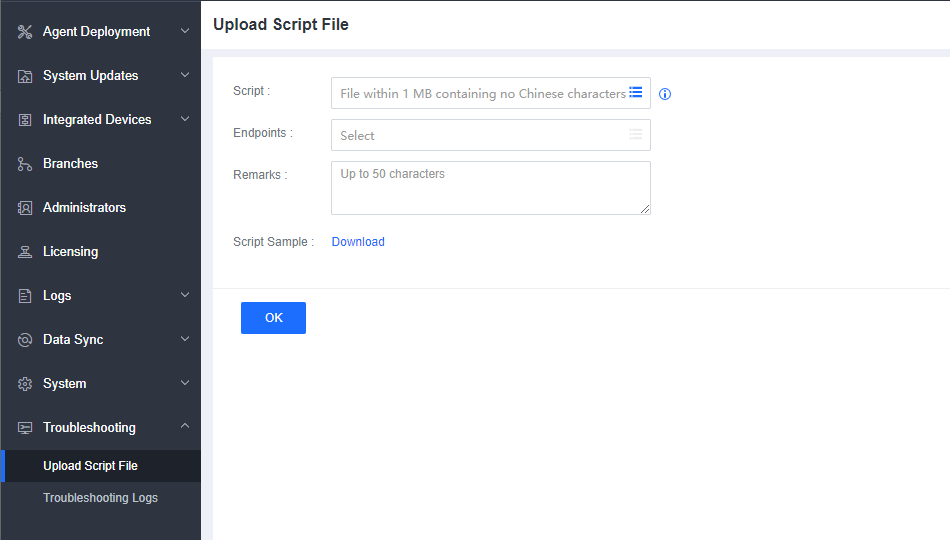Click the System Updates icon
The height and width of the screenshot is (540, 950).
tap(25, 76)
